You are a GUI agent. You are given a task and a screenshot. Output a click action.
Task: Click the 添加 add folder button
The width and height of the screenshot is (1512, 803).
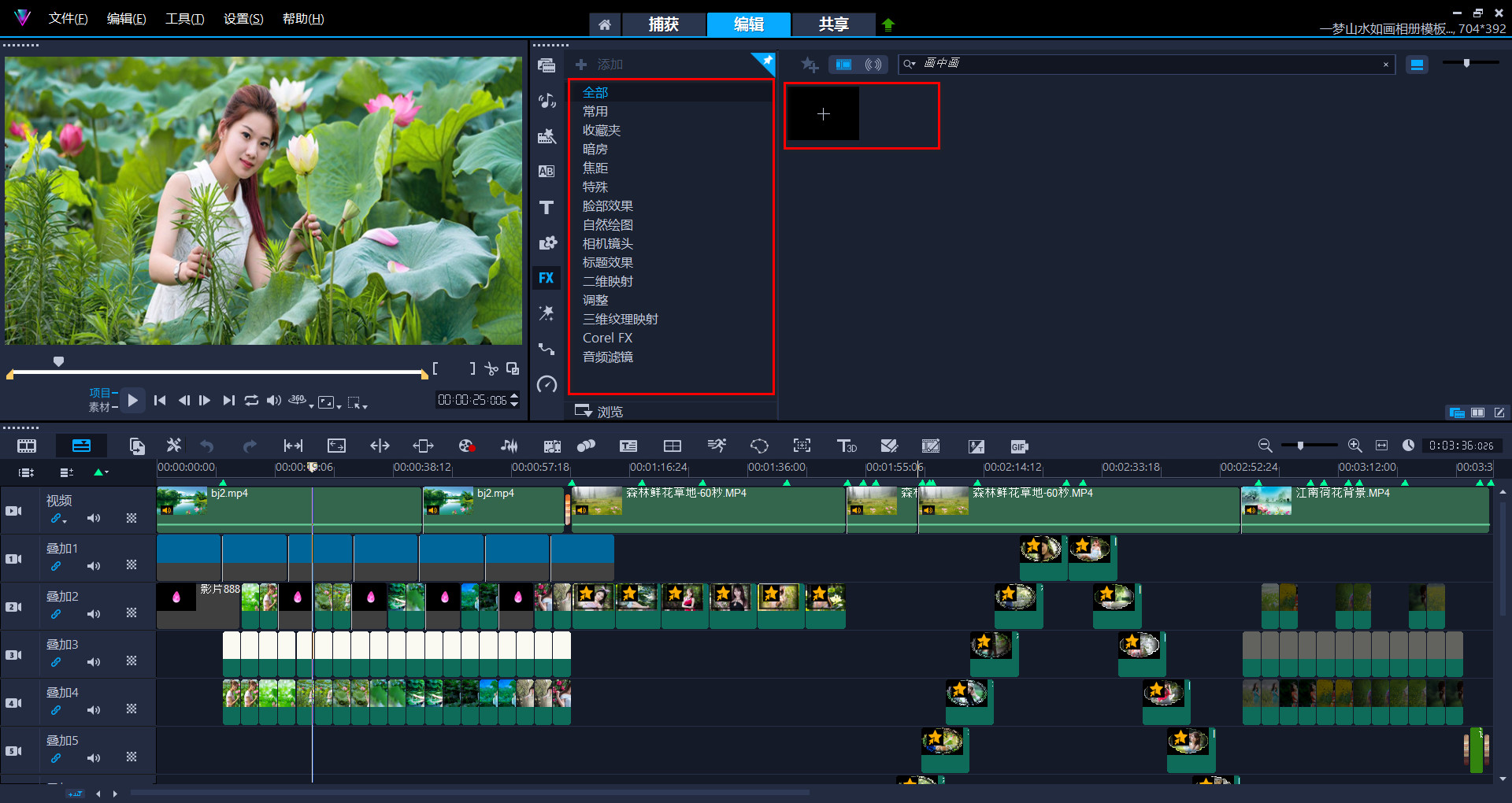tap(600, 65)
